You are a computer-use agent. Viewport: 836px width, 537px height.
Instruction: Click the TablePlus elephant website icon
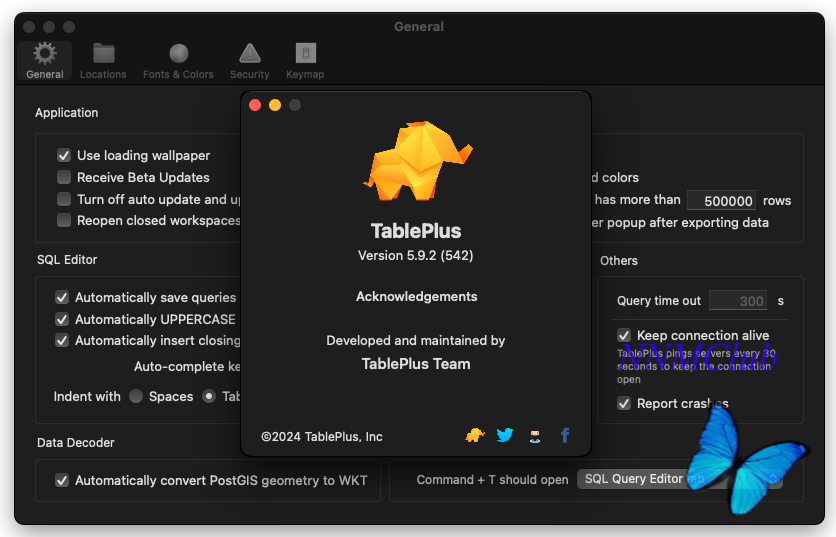(x=475, y=435)
